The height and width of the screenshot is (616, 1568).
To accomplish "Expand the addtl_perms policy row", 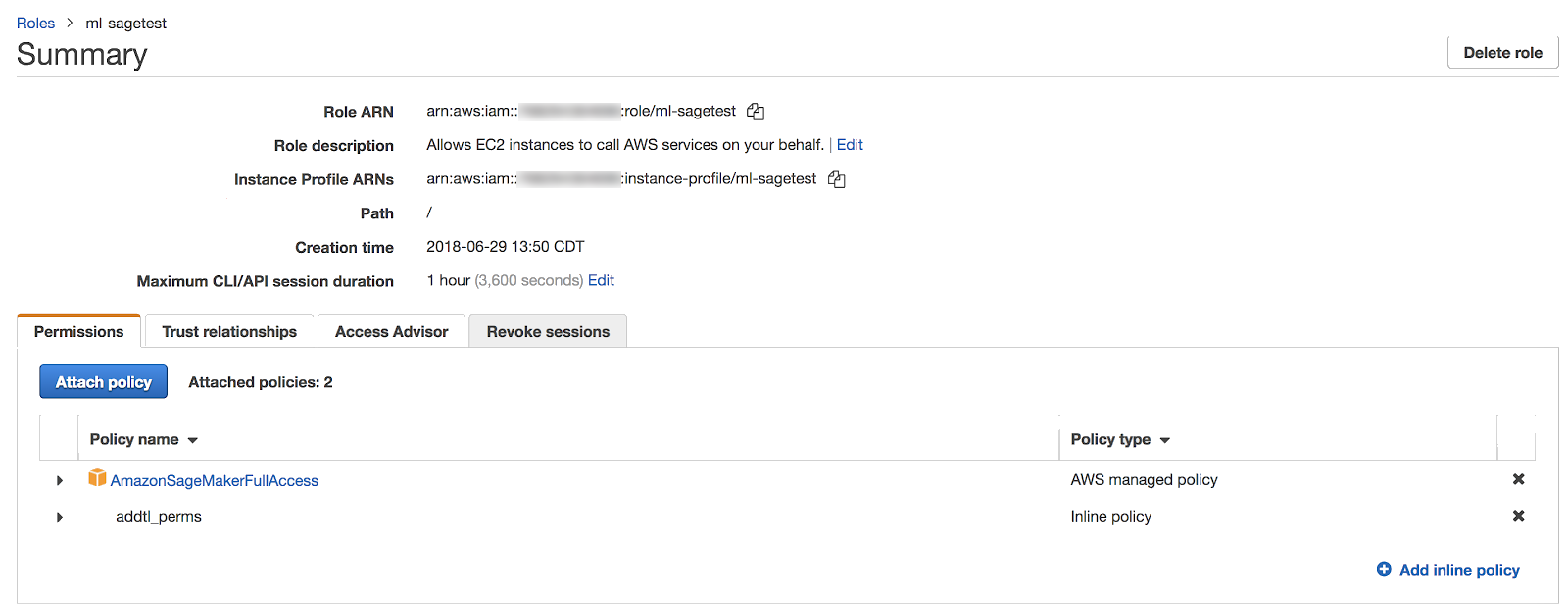I will pos(60,517).
